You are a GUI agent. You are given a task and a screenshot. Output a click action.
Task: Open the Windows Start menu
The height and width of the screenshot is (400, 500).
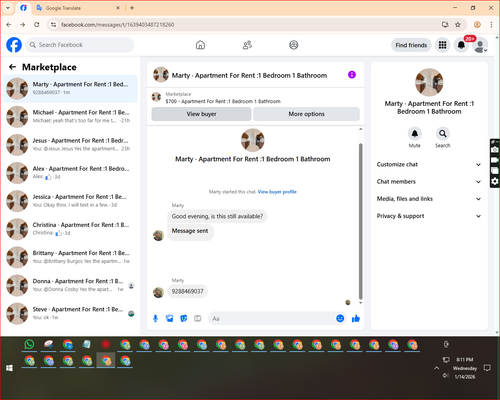[x=9, y=368]
